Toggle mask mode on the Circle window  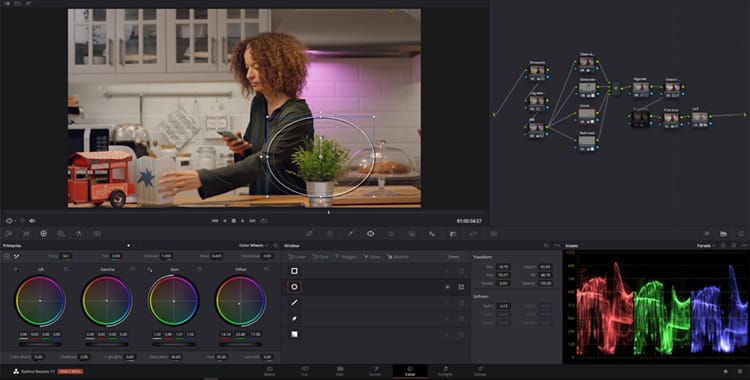(x=461, y=287)
